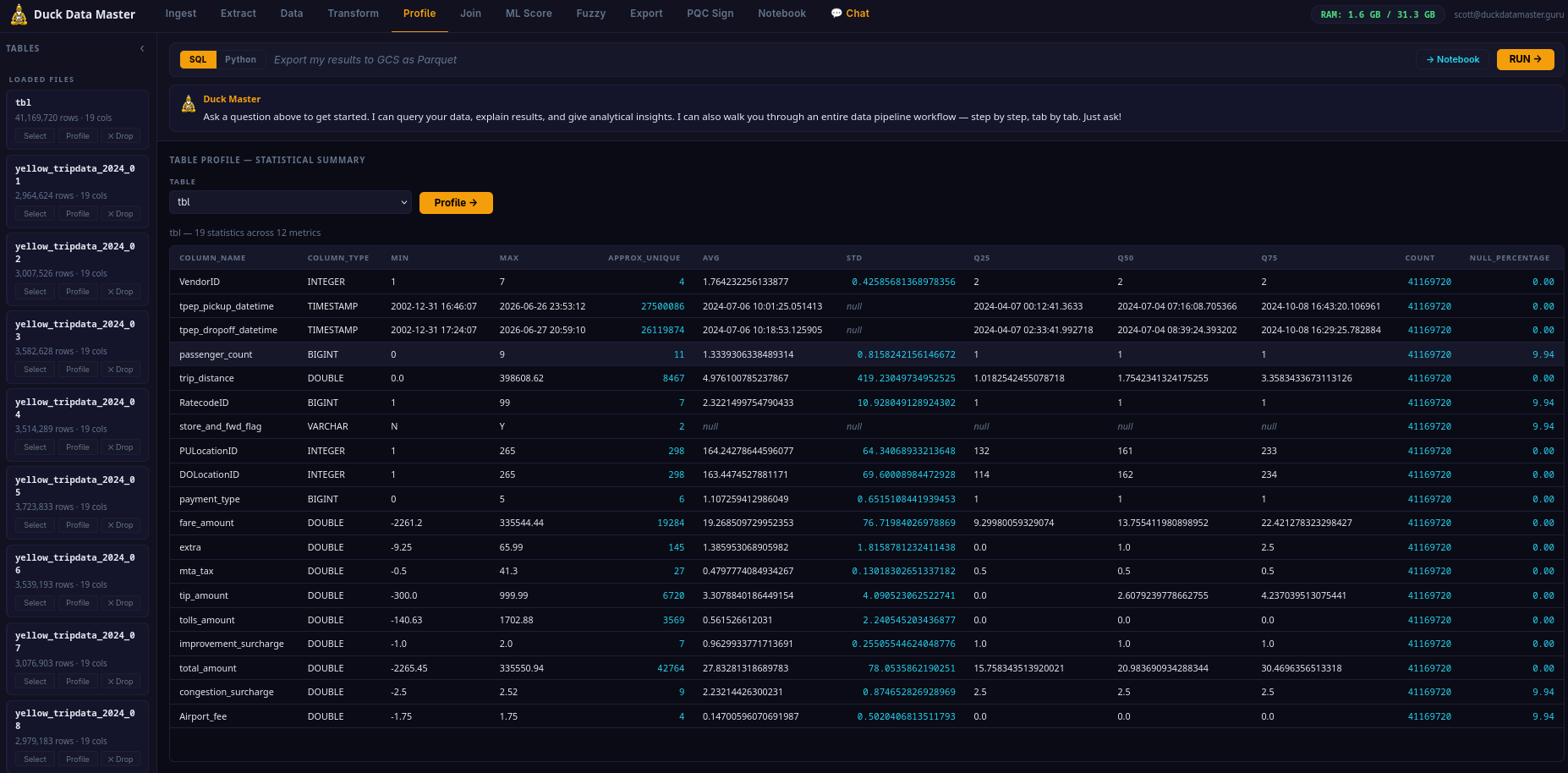Click max value 398608.62 for trip_distance
1568x773 pixels.
522,378
